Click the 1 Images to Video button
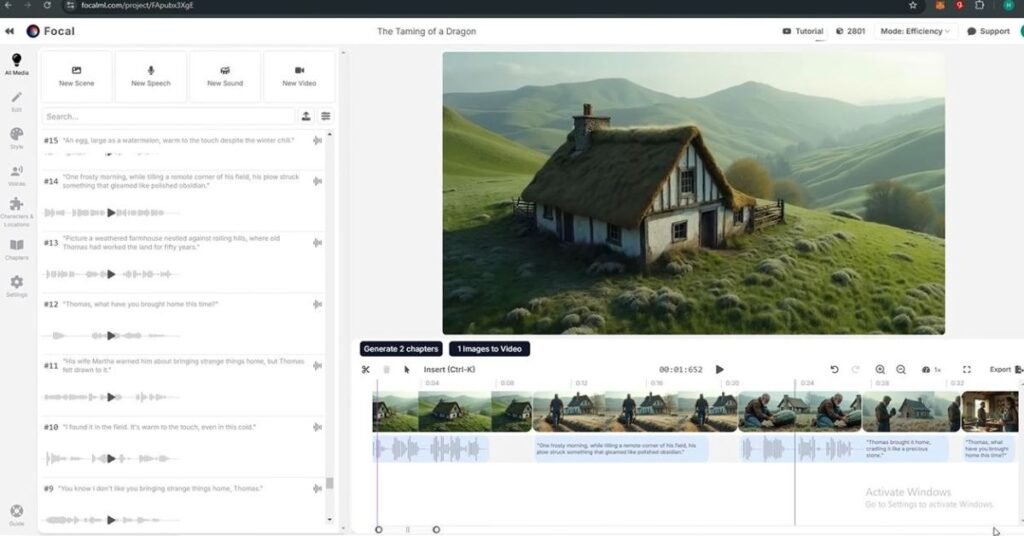 (x=489, y=349)
